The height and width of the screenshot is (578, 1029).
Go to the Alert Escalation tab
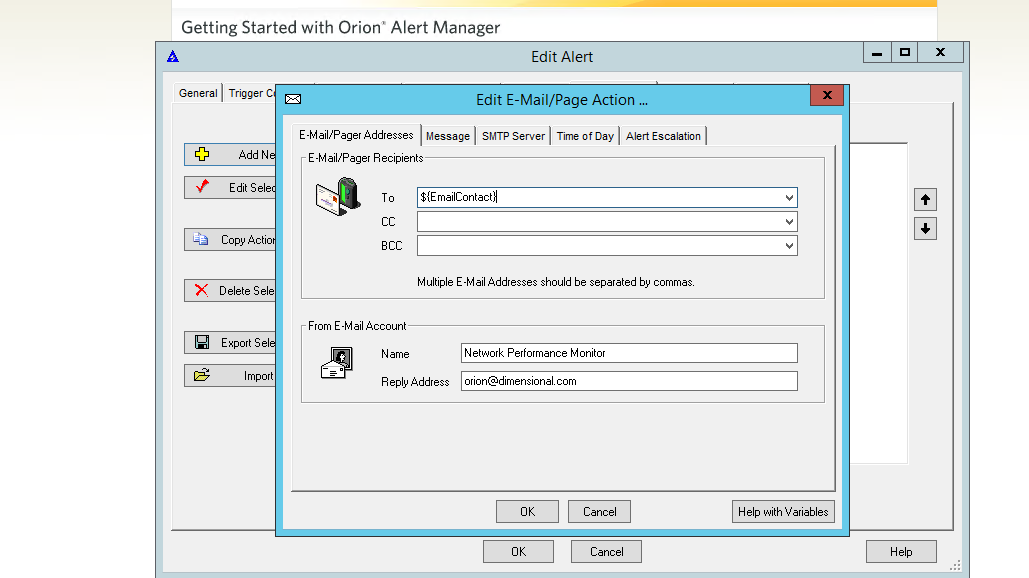[x=663, y=136]
